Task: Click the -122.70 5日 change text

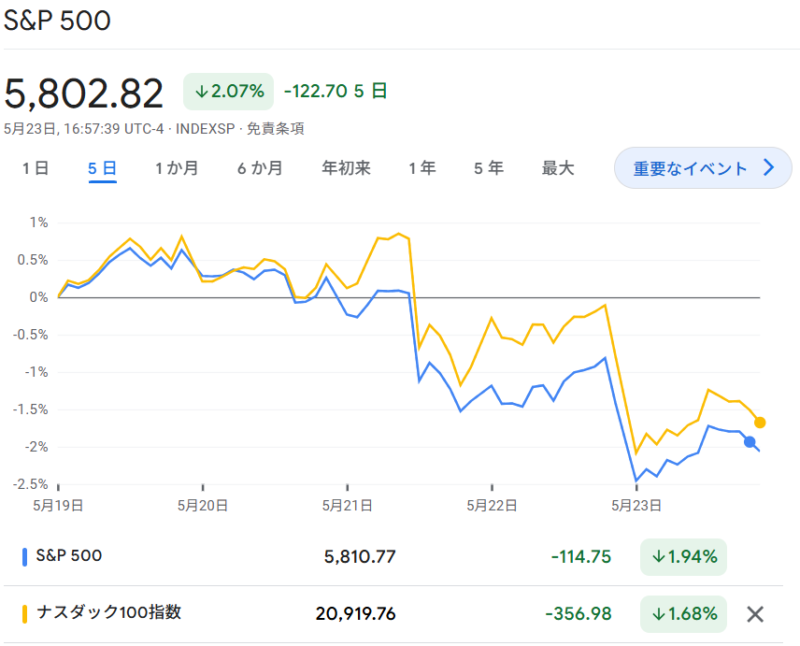Action: (336, 91)
